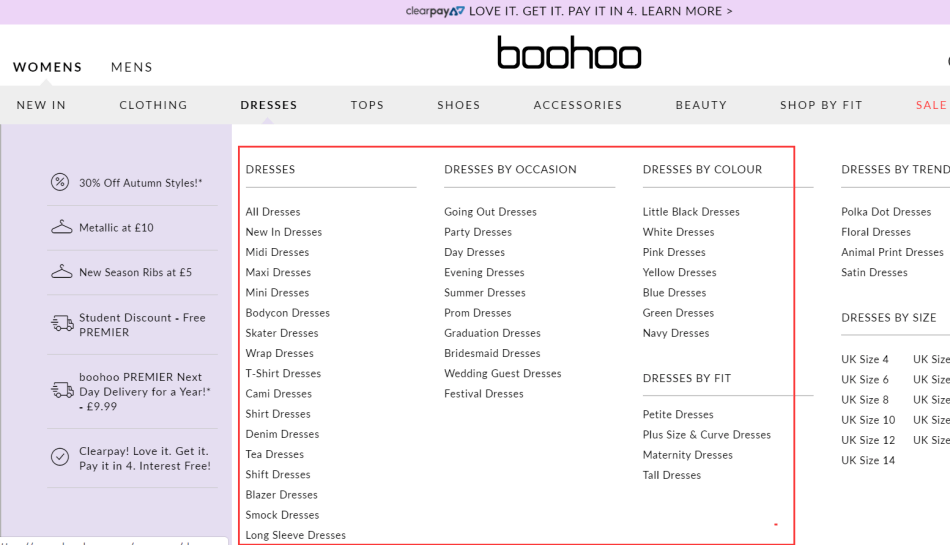This screenshot has height=545, width=951.
Task: Choose Midi Dresses
Action: [x=277, y=252]
